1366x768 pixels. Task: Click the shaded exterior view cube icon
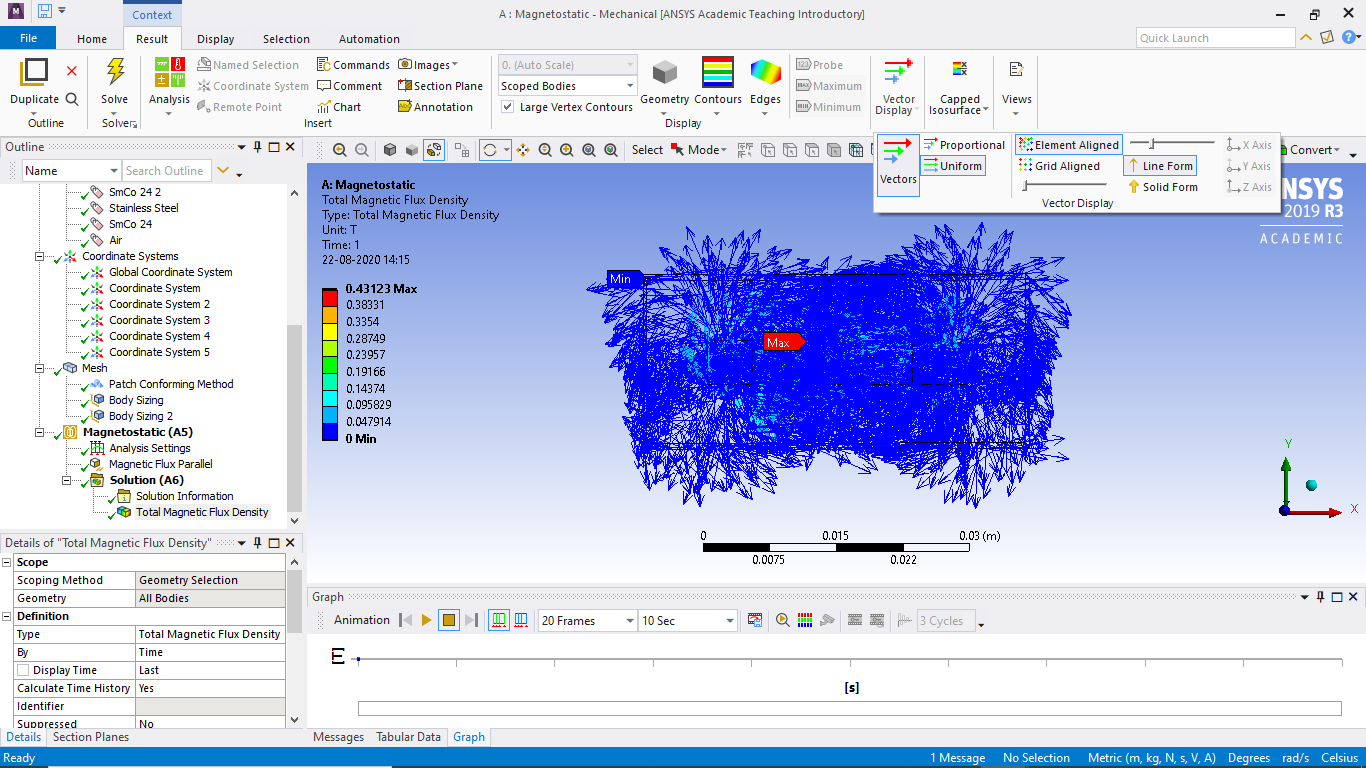pyautogui.click(x=390, y=150)
